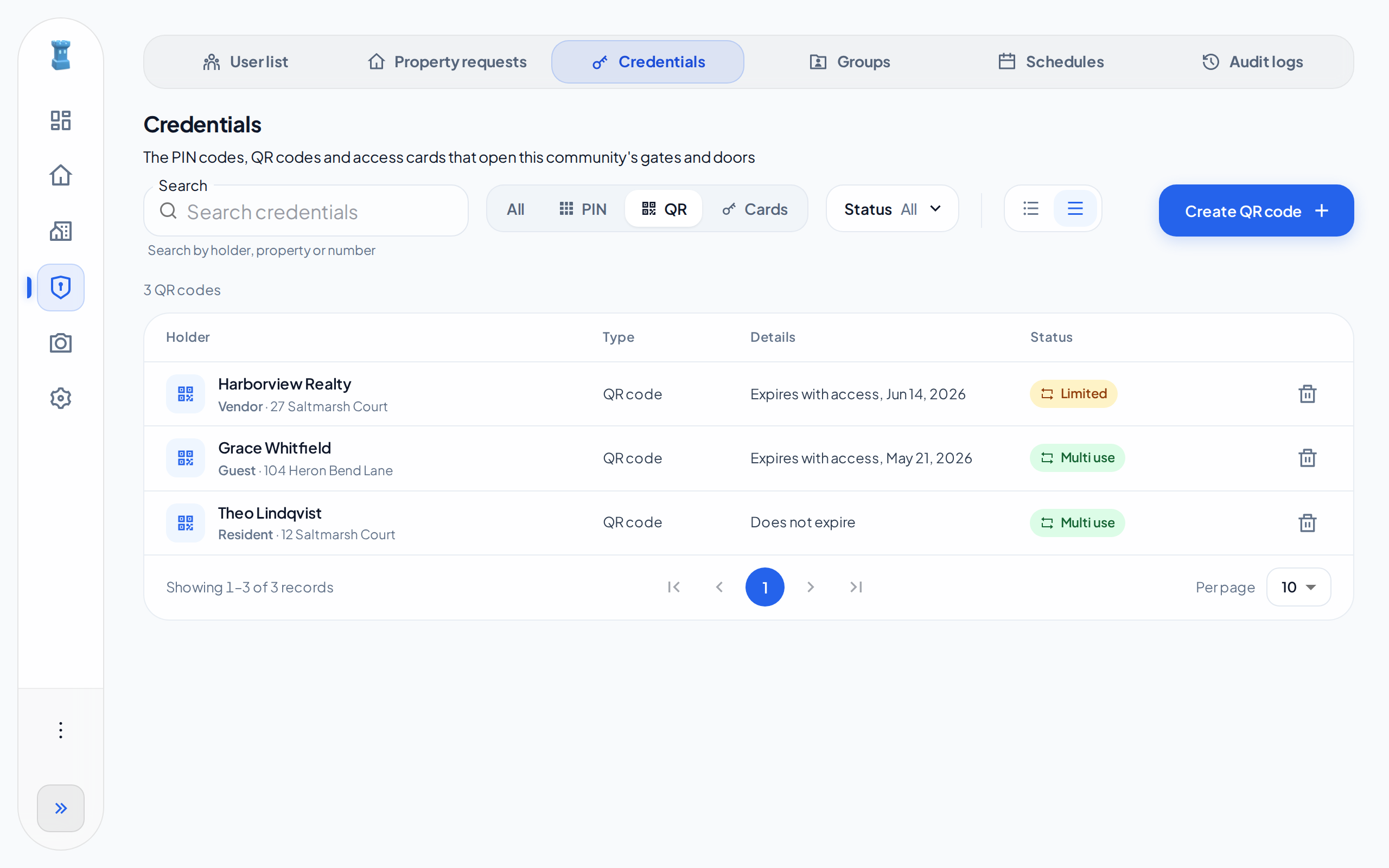Open the User list tab
This screenshot has height=868, width=1389.
coord(245,62)
